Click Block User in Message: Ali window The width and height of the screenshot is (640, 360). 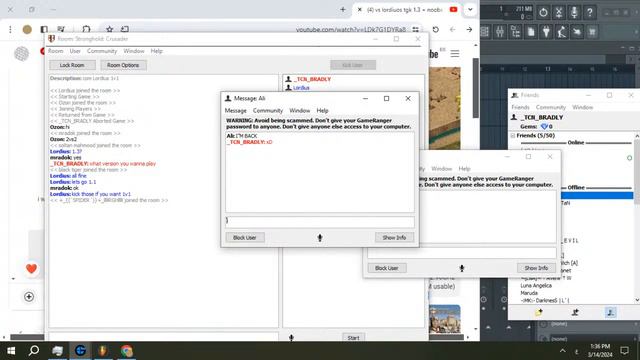click(244, 238)
